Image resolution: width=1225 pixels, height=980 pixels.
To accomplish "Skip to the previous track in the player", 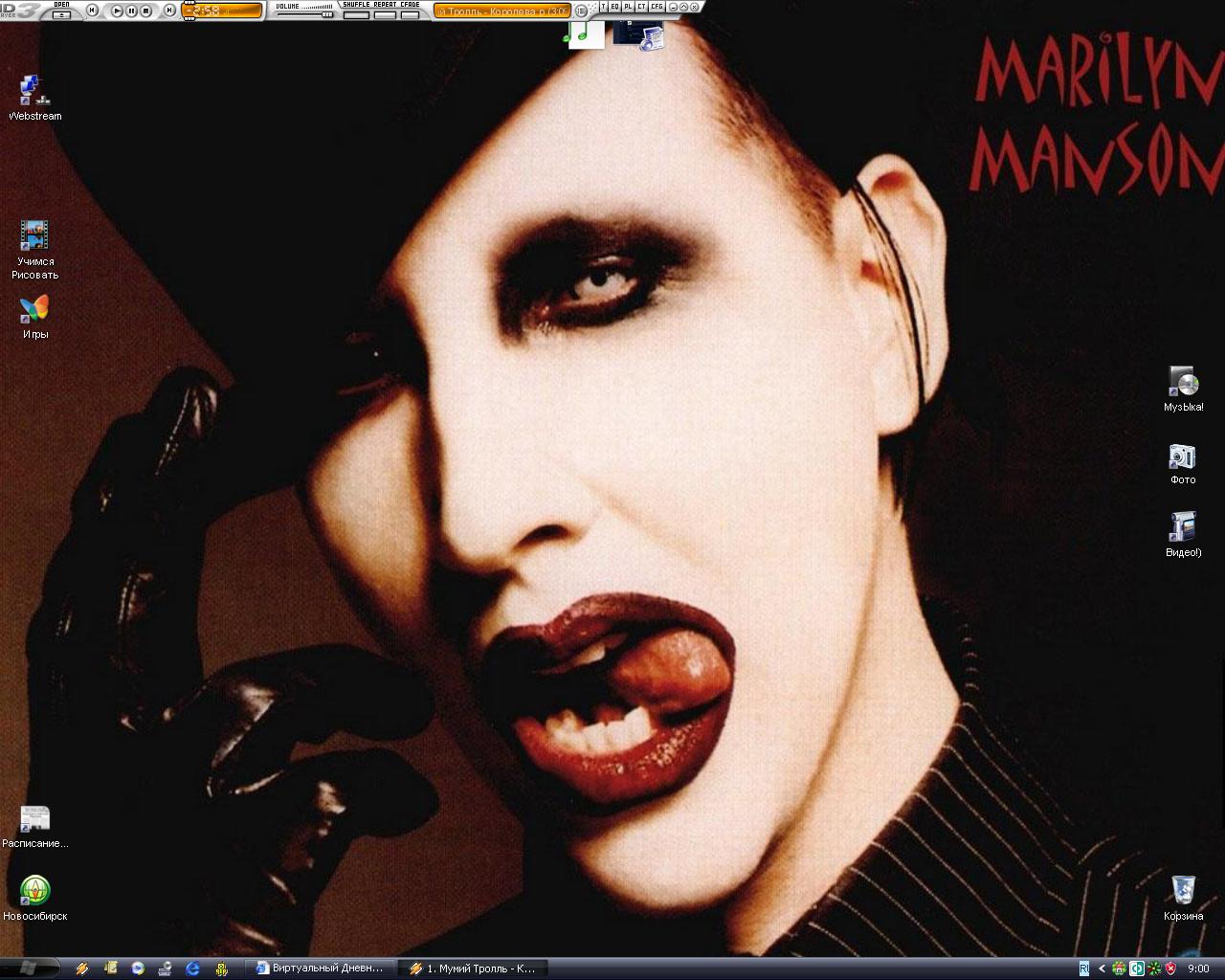I will [x=93, y=11].
